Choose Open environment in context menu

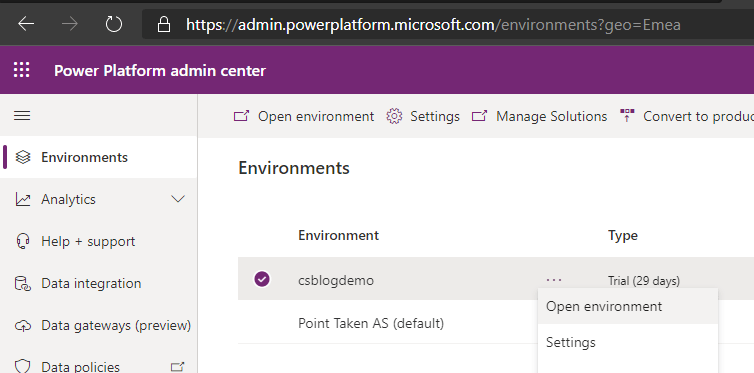[628, 306]
